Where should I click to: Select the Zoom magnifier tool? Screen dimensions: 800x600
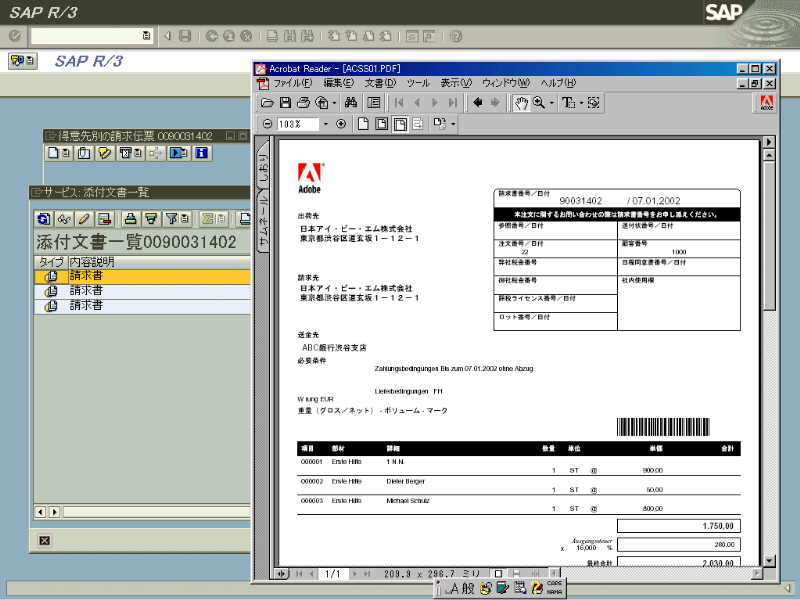539,103
